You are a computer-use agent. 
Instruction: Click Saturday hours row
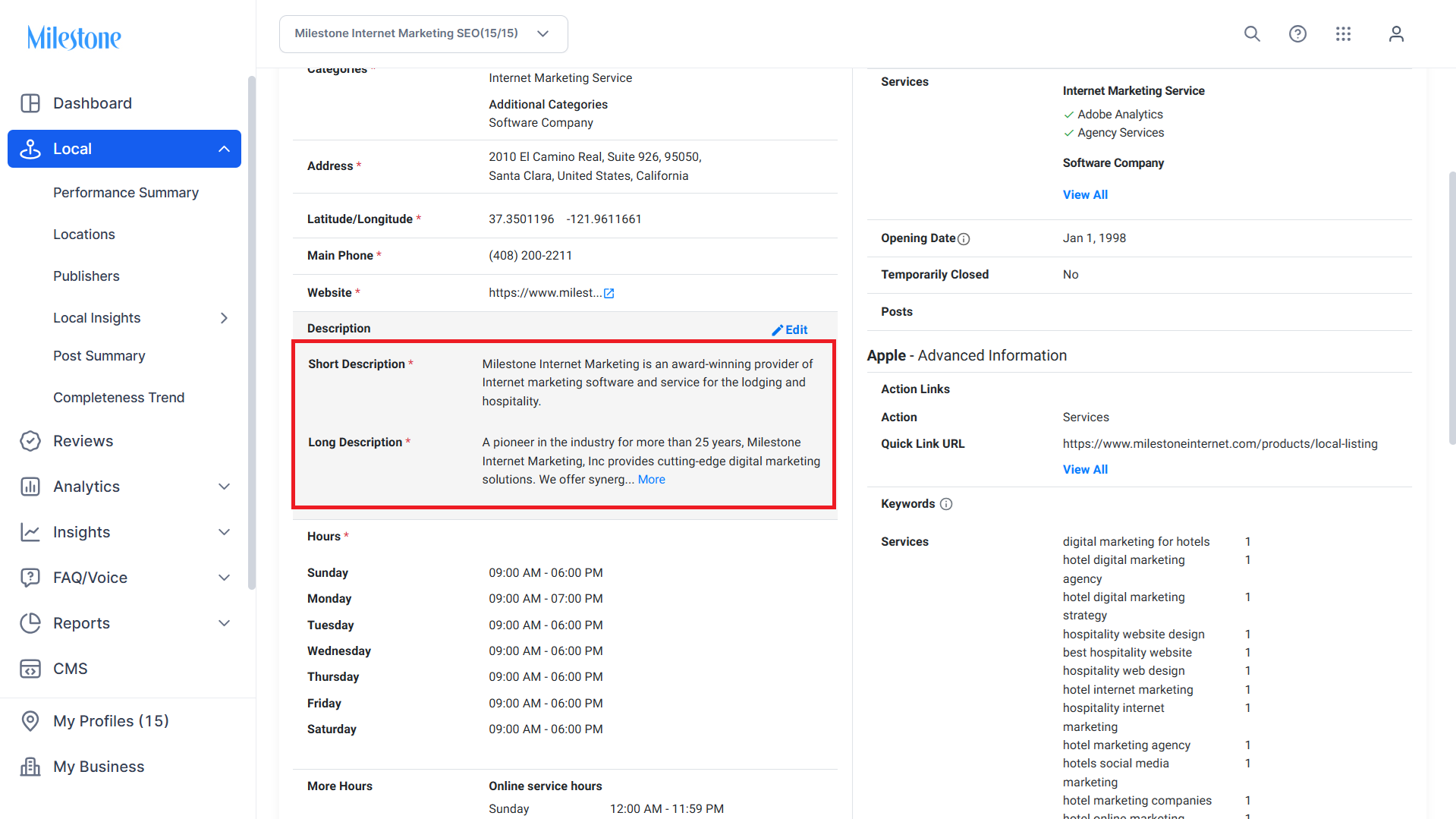coord(564,729)
